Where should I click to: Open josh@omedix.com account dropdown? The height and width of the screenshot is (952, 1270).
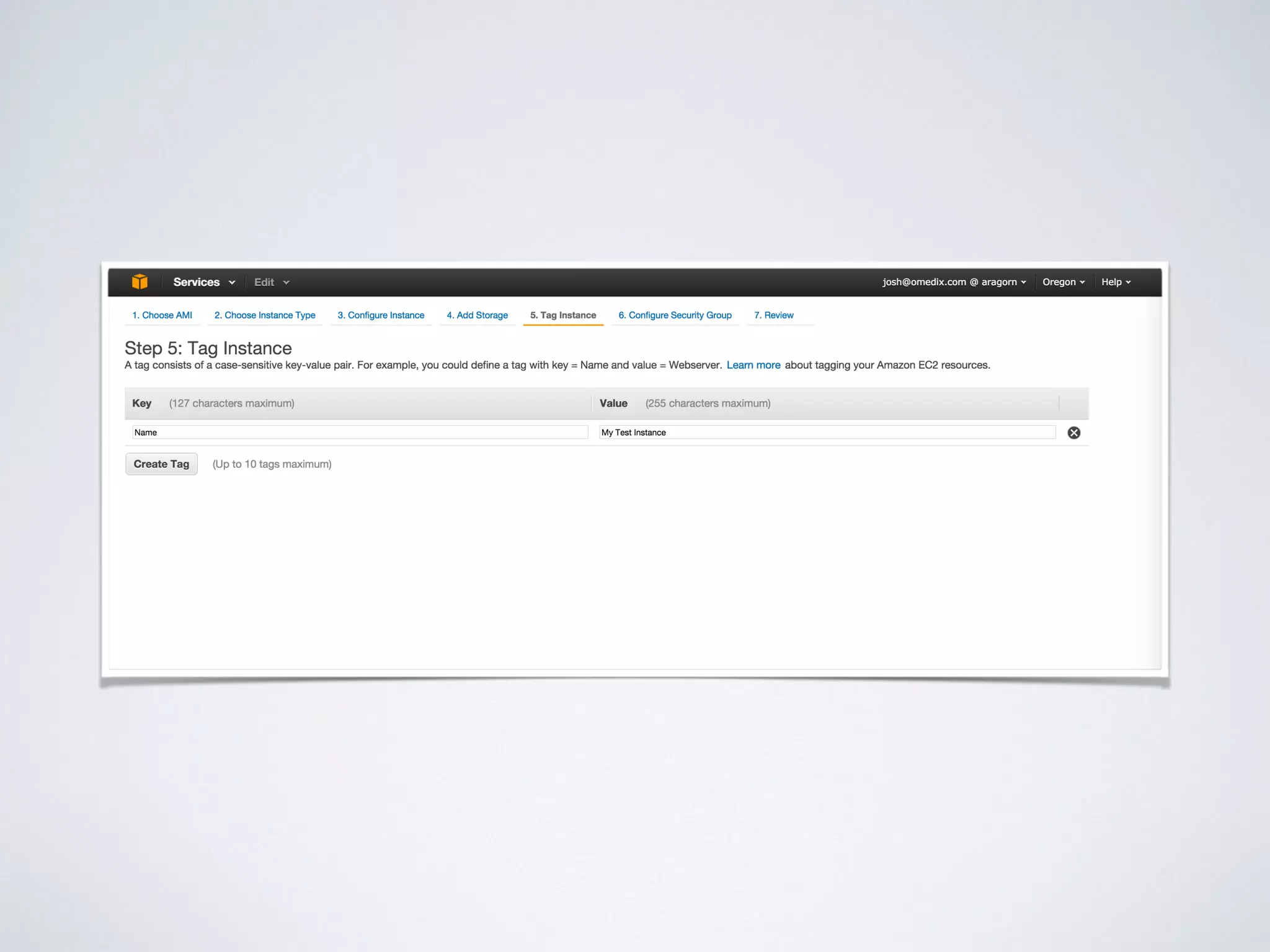coord(954,282)
